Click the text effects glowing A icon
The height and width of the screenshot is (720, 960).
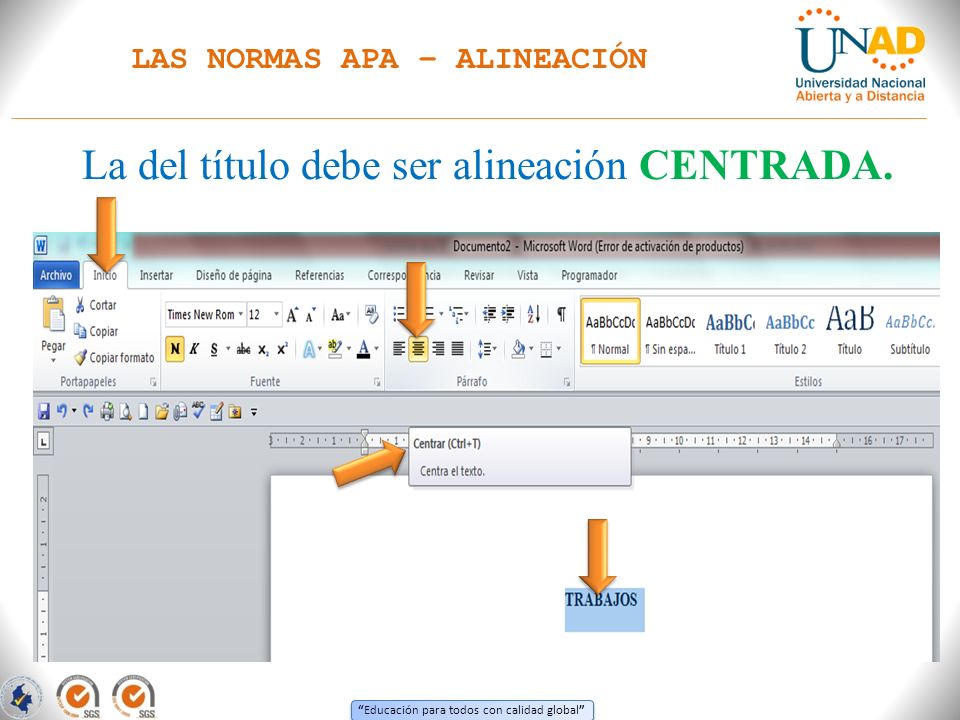click(309, 349)
